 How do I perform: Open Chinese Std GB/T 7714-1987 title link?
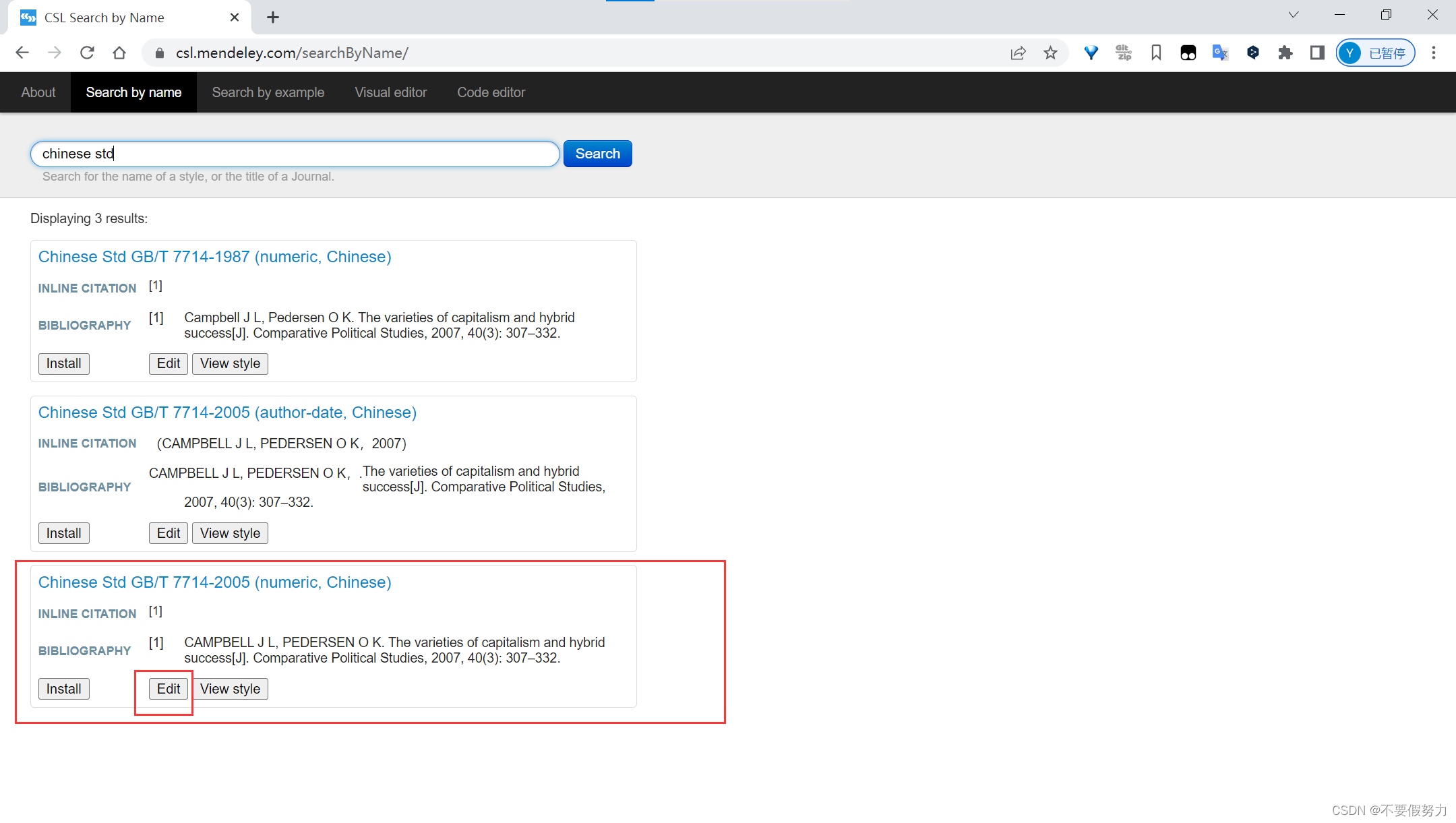pyautogui.click(x=214, y=257)
